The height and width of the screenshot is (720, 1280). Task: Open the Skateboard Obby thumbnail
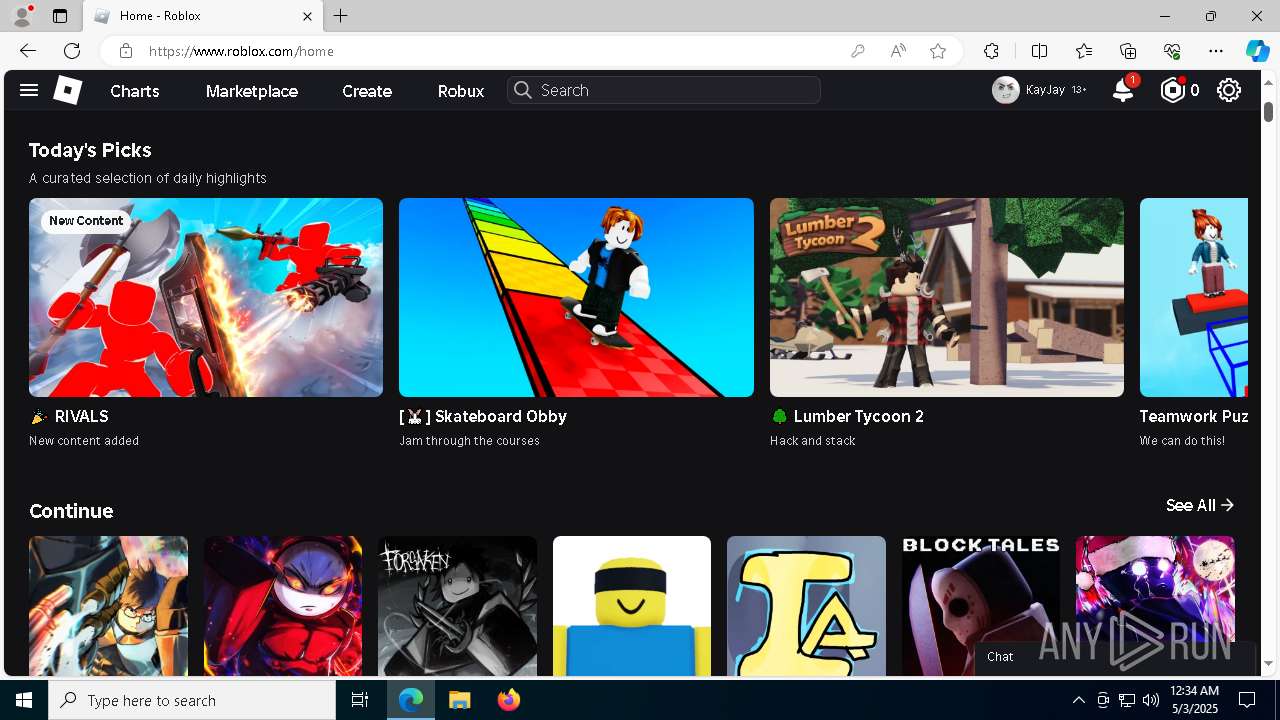[x=576, y=297]
